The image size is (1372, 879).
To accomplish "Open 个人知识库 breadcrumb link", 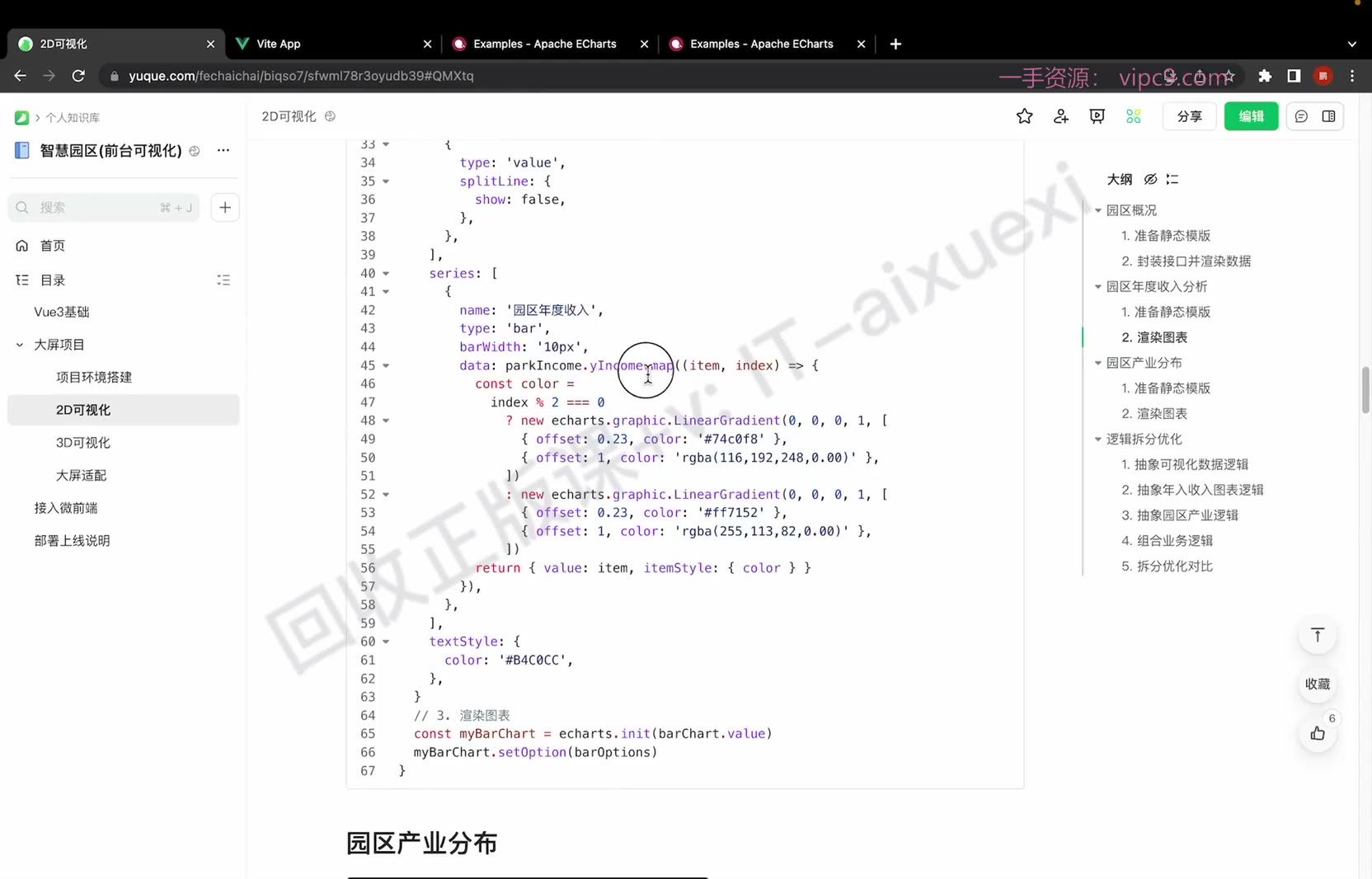I will pos(73,118).
